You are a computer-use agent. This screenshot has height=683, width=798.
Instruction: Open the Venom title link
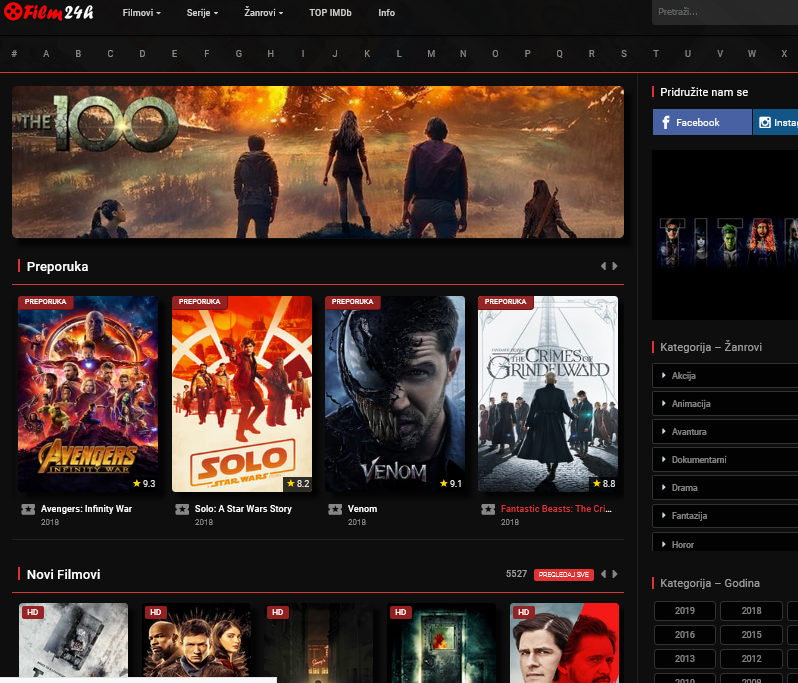point(362,509)
